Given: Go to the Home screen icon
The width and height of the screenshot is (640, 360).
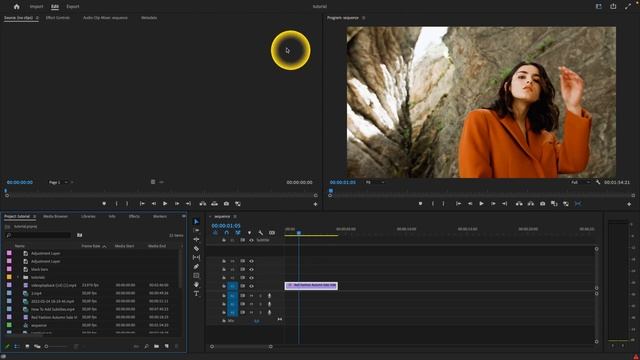Looking at the screenshot, I should (16, 7).
